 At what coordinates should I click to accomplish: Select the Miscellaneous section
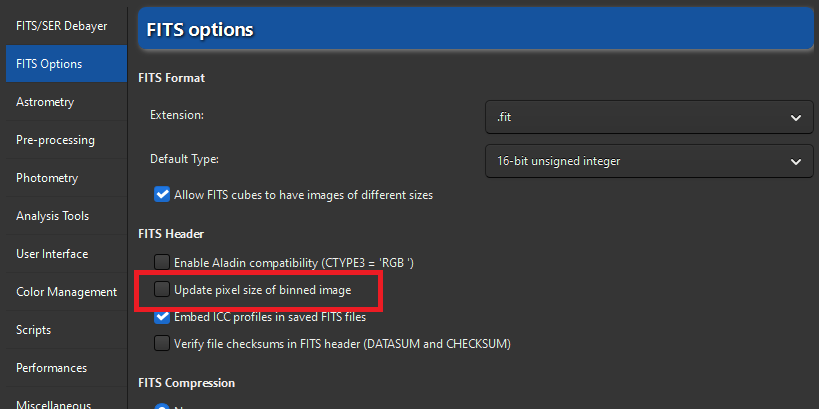(56, 403)
